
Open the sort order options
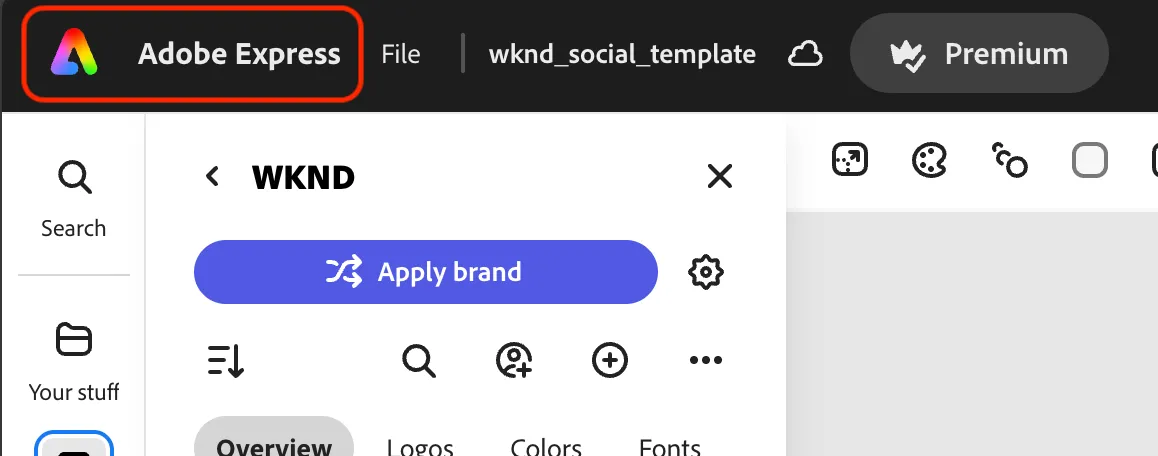(226, 361)
